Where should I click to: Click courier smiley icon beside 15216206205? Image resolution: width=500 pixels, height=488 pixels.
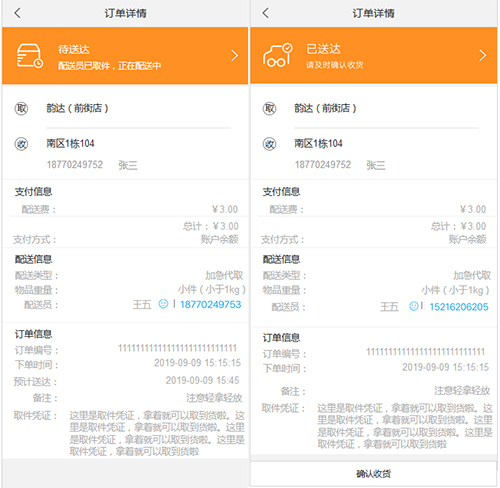coord(414,306)
